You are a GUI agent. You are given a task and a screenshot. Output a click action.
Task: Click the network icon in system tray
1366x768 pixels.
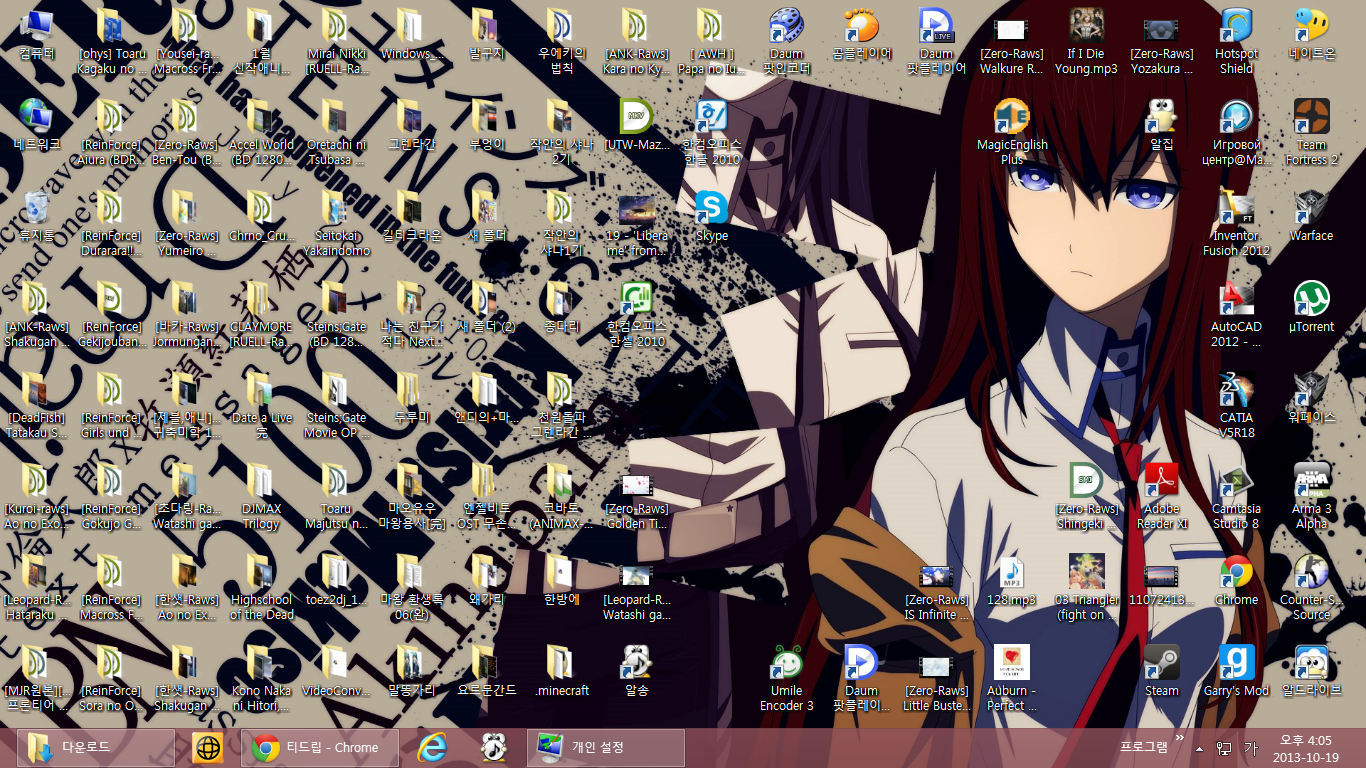[1223, 747]
